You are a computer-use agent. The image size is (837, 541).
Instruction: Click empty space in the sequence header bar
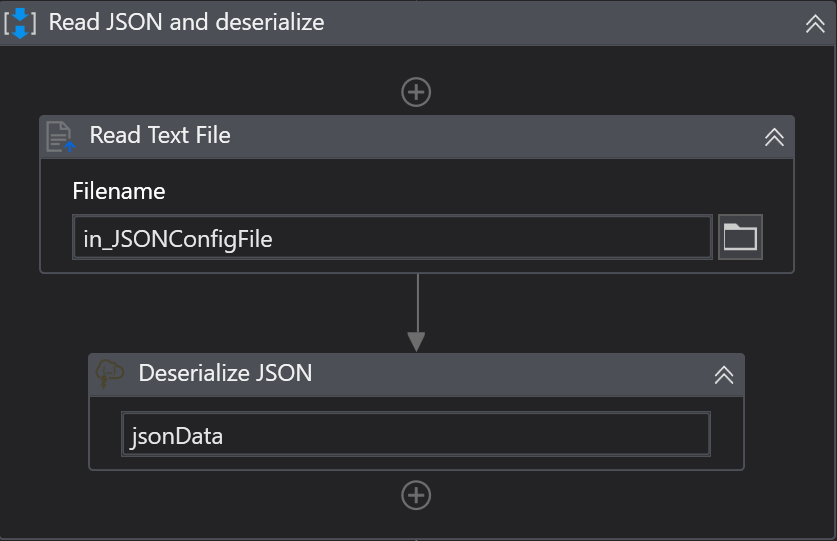click(x=560, y=22)
